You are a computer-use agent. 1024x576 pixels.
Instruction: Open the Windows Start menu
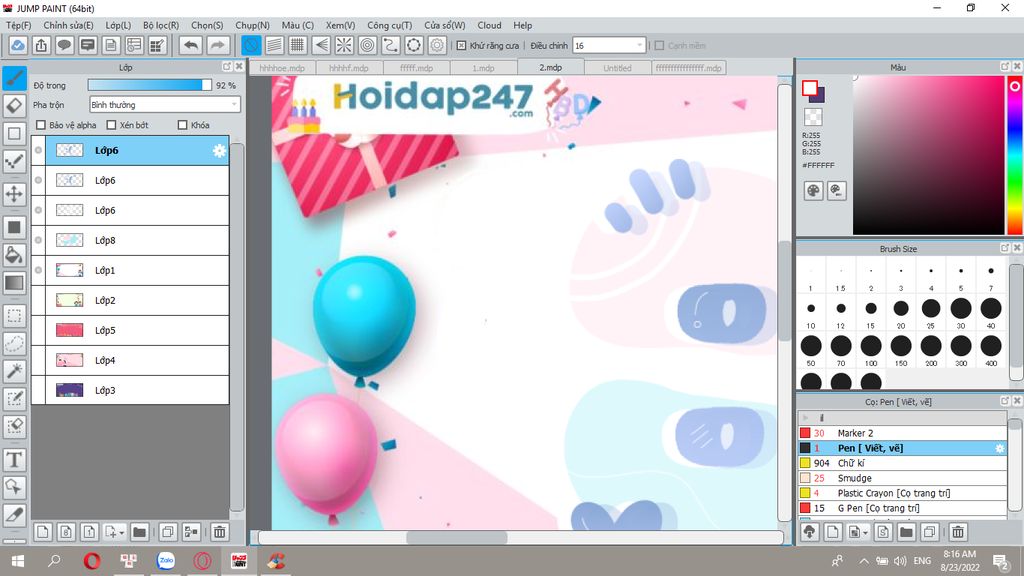18,561
